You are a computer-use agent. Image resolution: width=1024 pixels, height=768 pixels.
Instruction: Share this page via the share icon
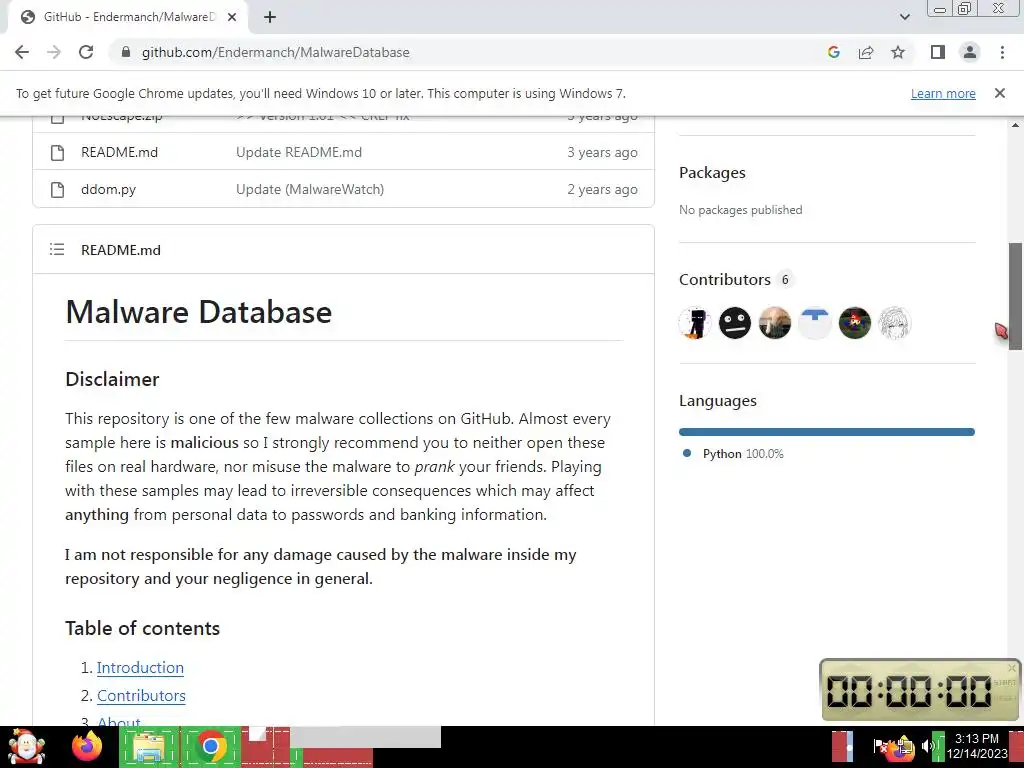[x=866, y=52]
